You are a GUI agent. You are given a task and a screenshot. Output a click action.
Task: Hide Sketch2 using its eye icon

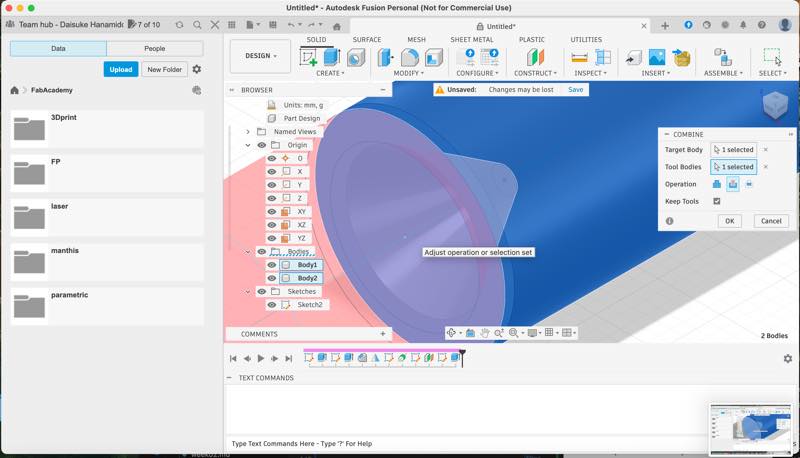coord(271,304)
